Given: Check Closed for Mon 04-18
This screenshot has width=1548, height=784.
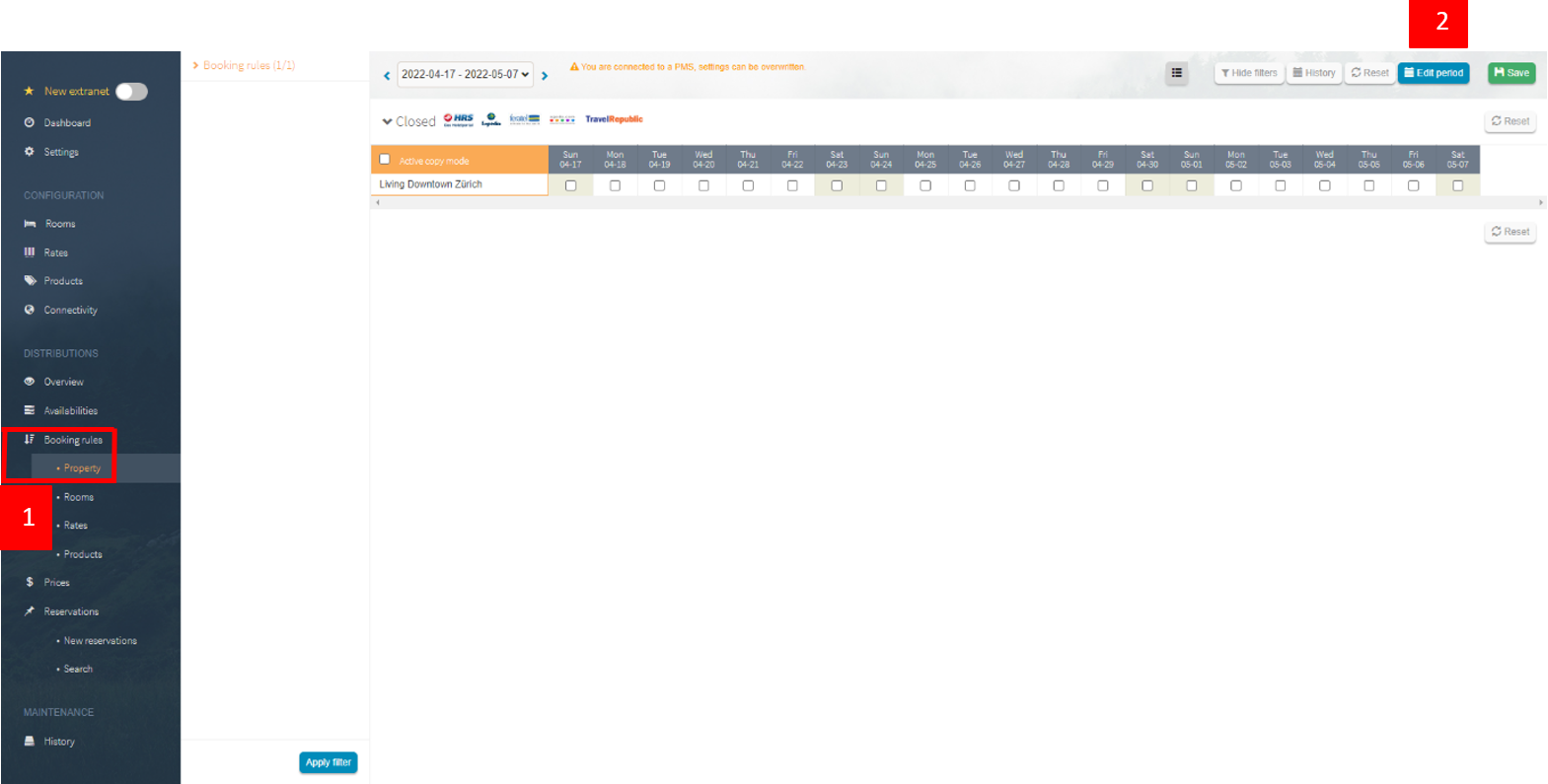Looking at the screenshot, I should coord(615,185).
